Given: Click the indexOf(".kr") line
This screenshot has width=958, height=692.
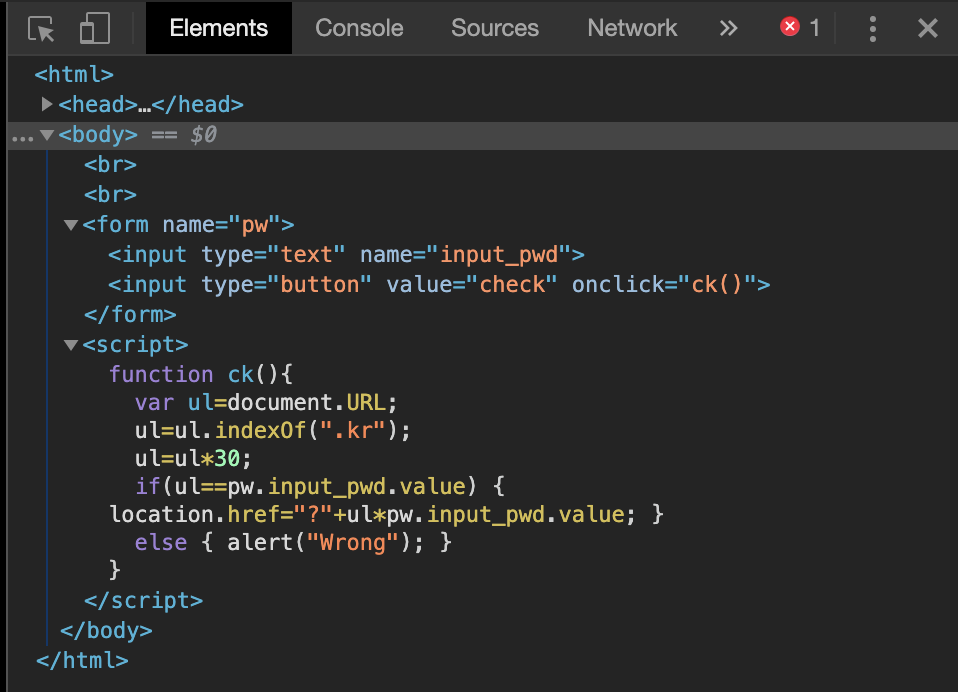Looking at the screenshot, I should point(272,431).
